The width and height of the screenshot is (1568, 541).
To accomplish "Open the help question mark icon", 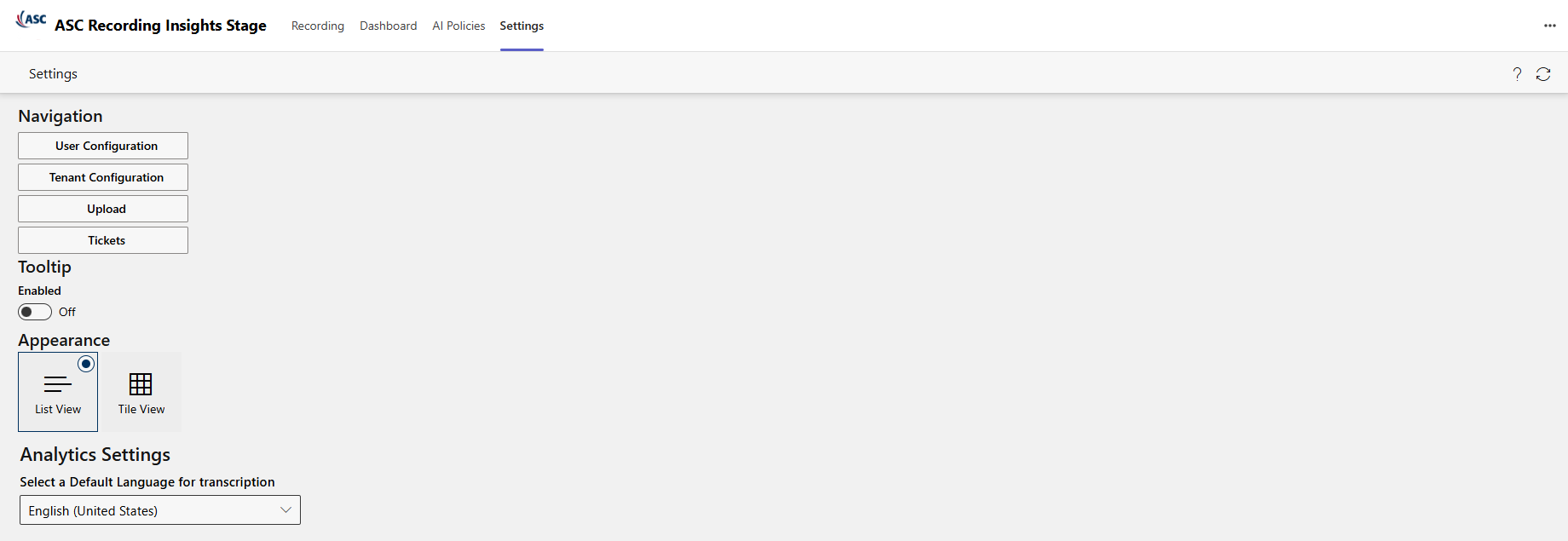I will point(1517,74).
